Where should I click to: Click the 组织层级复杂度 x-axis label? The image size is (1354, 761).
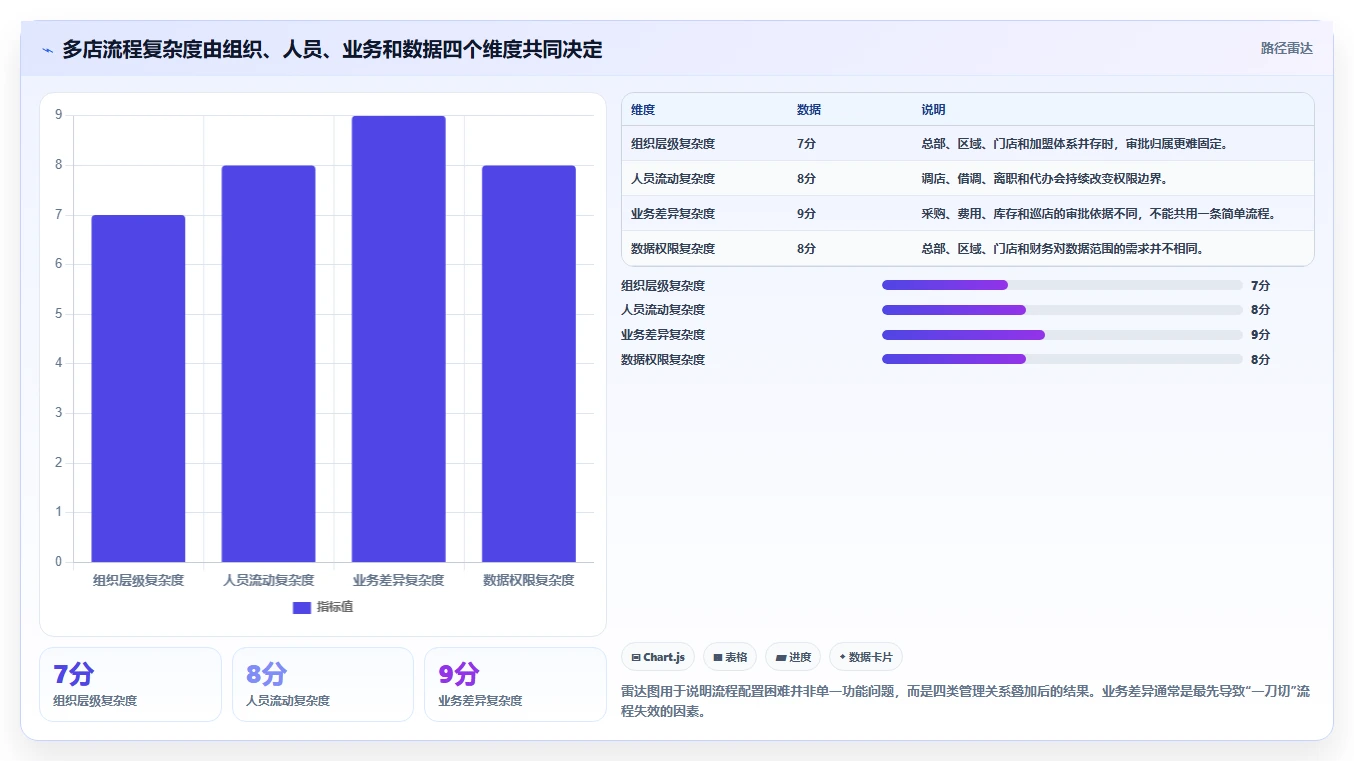138,580
